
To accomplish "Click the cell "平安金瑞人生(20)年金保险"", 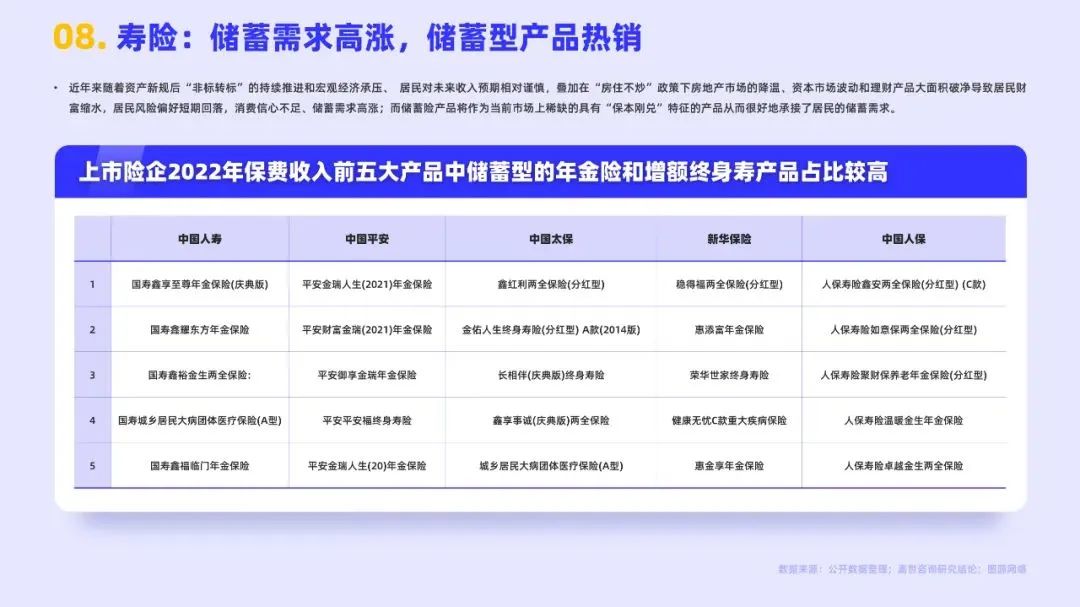I will tap(367, 466).
